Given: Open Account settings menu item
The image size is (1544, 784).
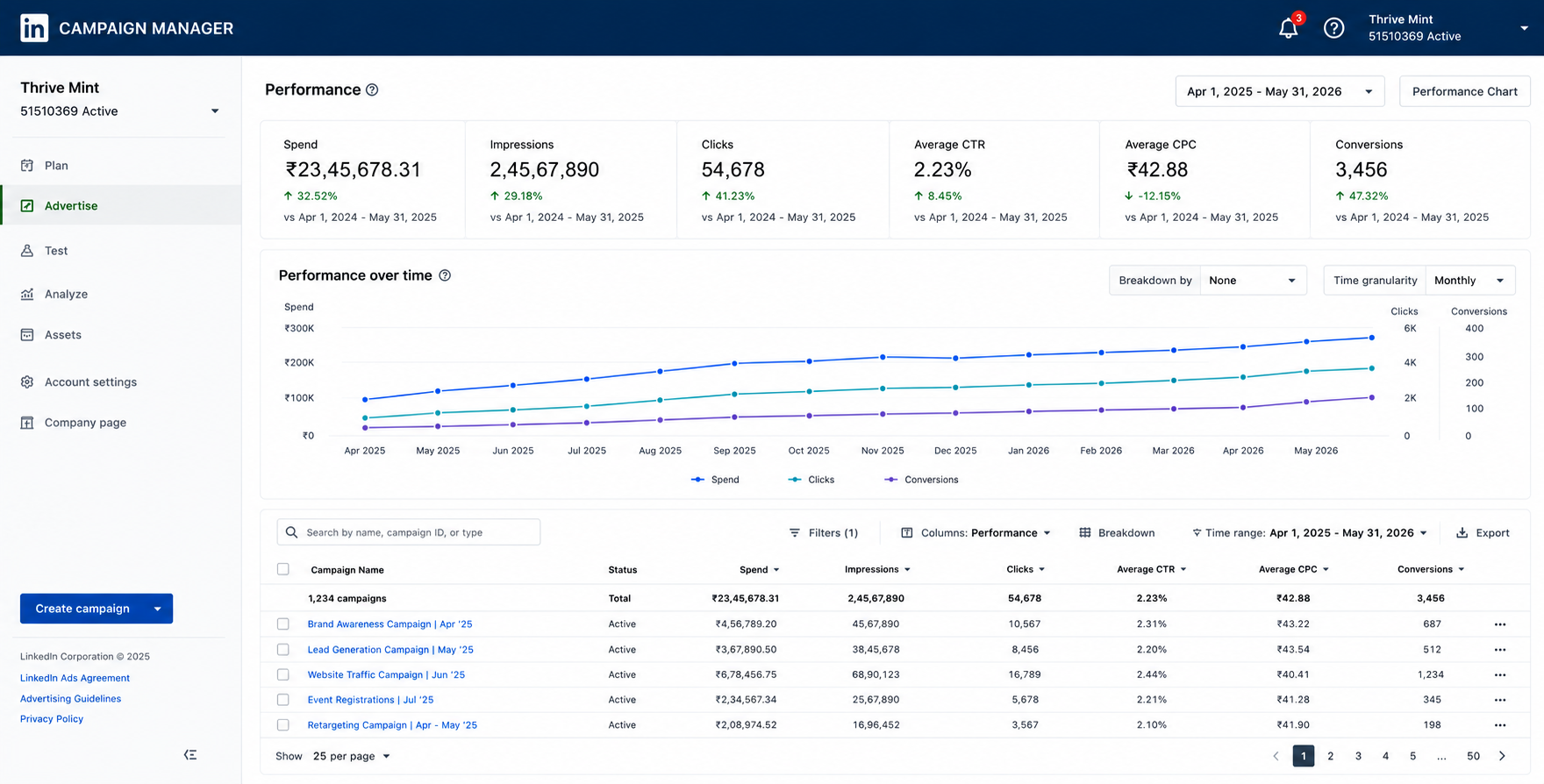Looking at the screenshot, I should [x=121, y=381].
